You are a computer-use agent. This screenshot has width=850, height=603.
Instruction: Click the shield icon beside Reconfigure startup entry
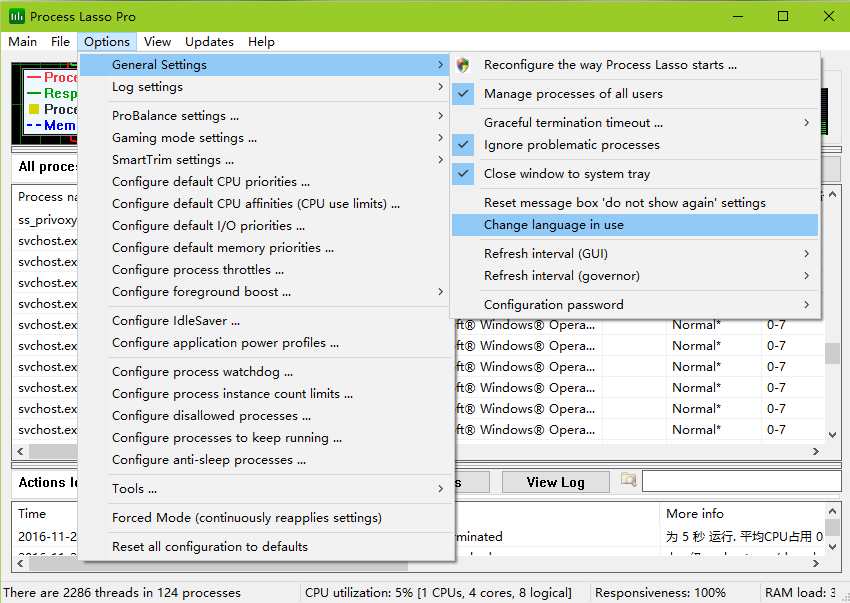[x=463, y=65]
